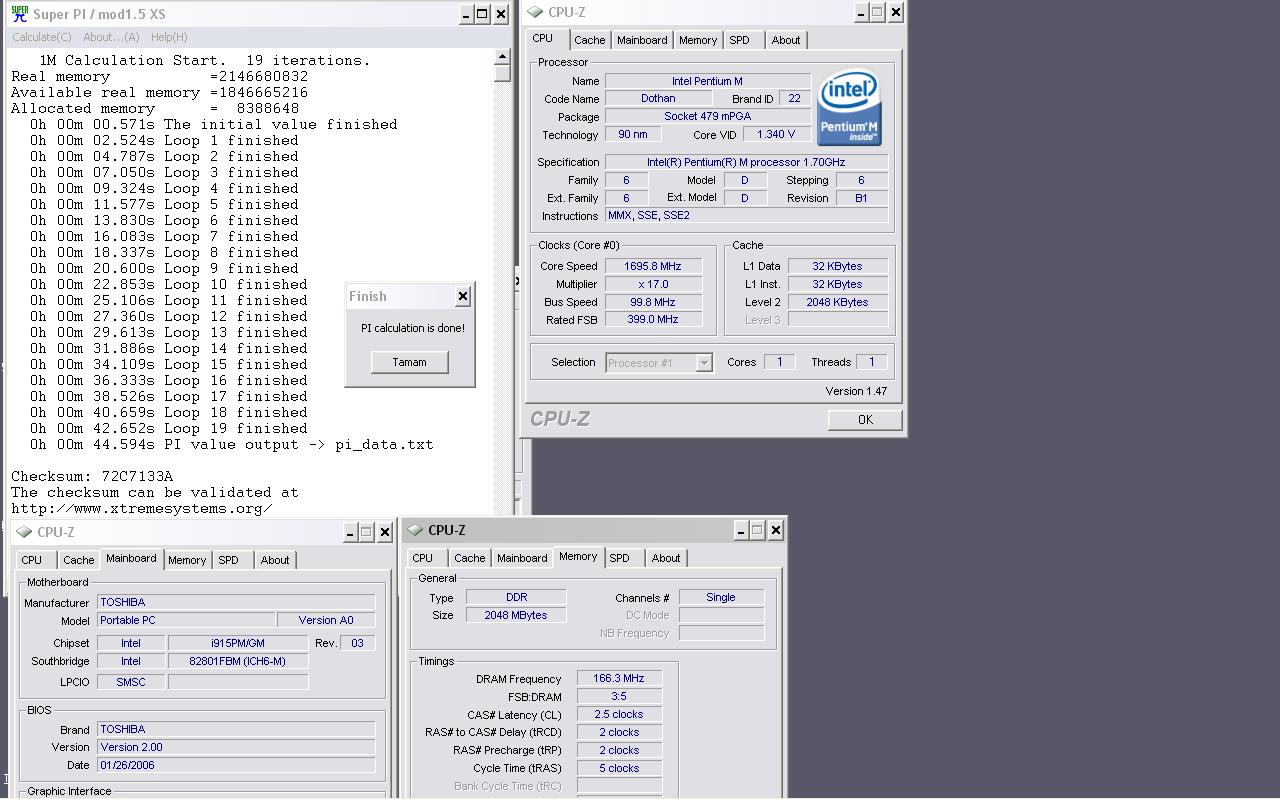This screenshot has width=1280, height=800.
Task: Click the xtremesystems.org URL text
Action: [x=141, y=508]
